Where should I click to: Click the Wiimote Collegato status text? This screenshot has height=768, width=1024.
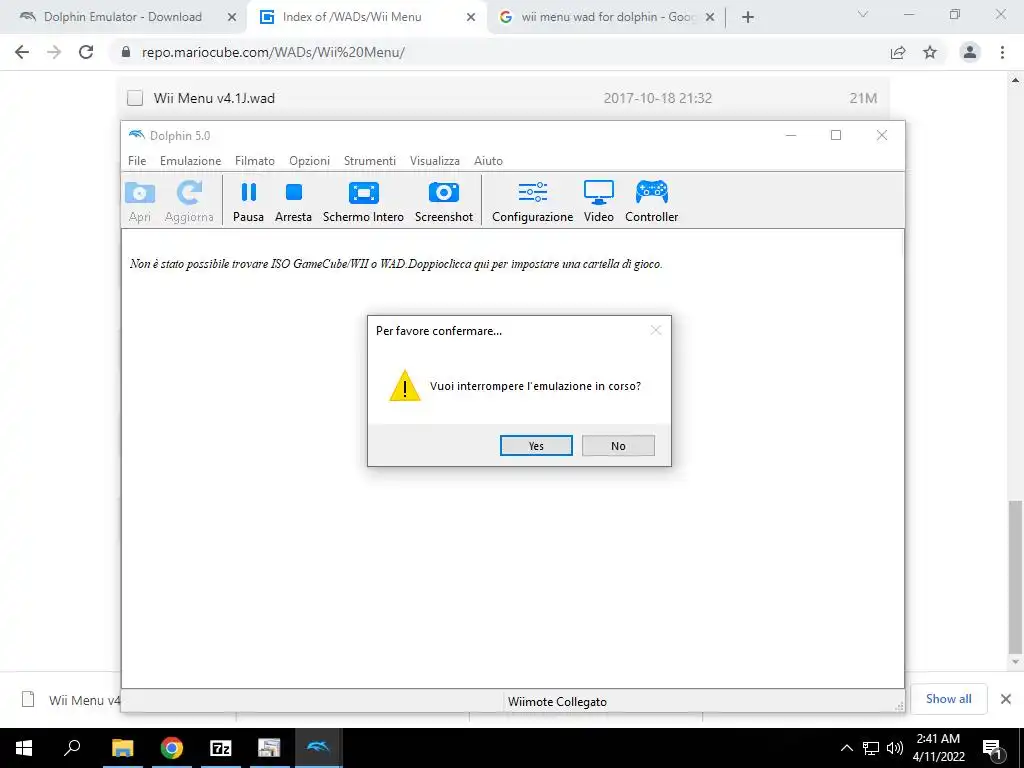pos(557,702)
